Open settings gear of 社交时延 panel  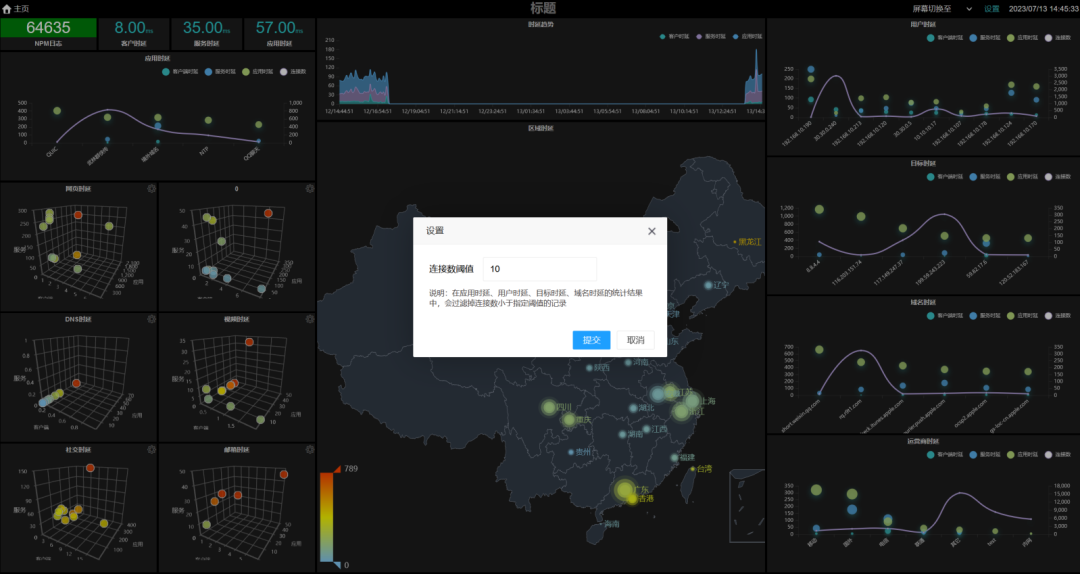(152, 449)
